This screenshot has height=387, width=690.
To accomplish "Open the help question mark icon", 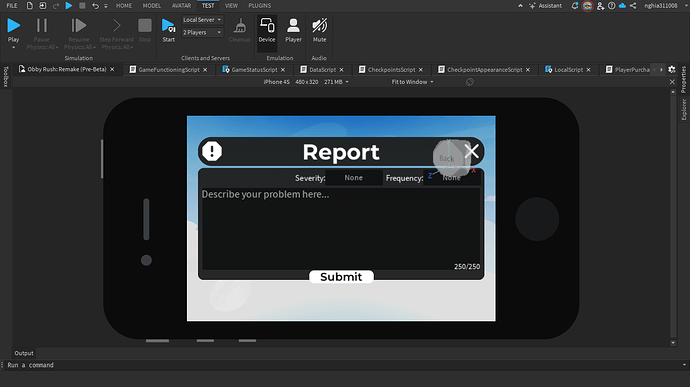I will pos(612,6).
